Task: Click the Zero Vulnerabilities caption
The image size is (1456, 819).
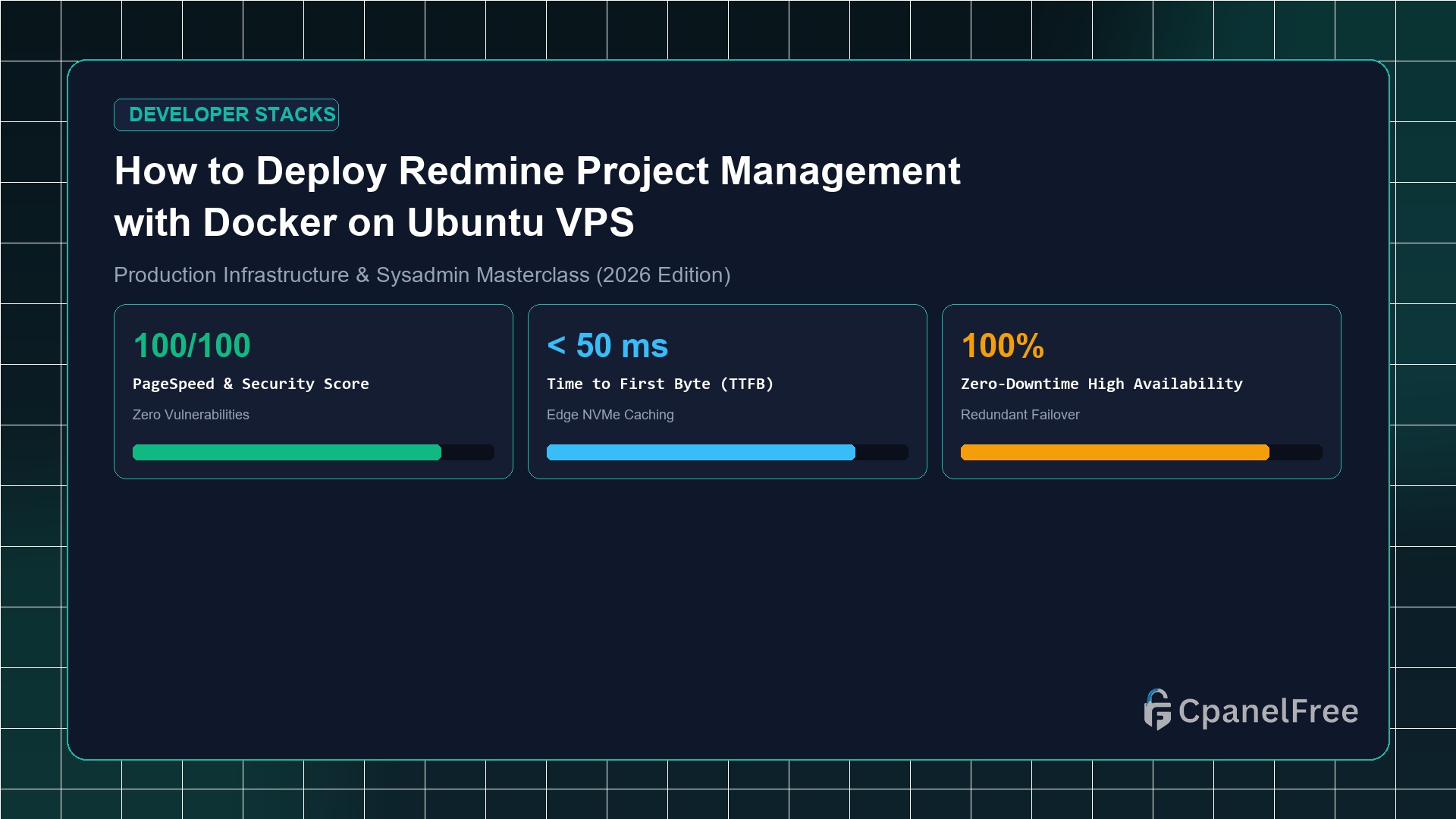Action: point(191,415)
